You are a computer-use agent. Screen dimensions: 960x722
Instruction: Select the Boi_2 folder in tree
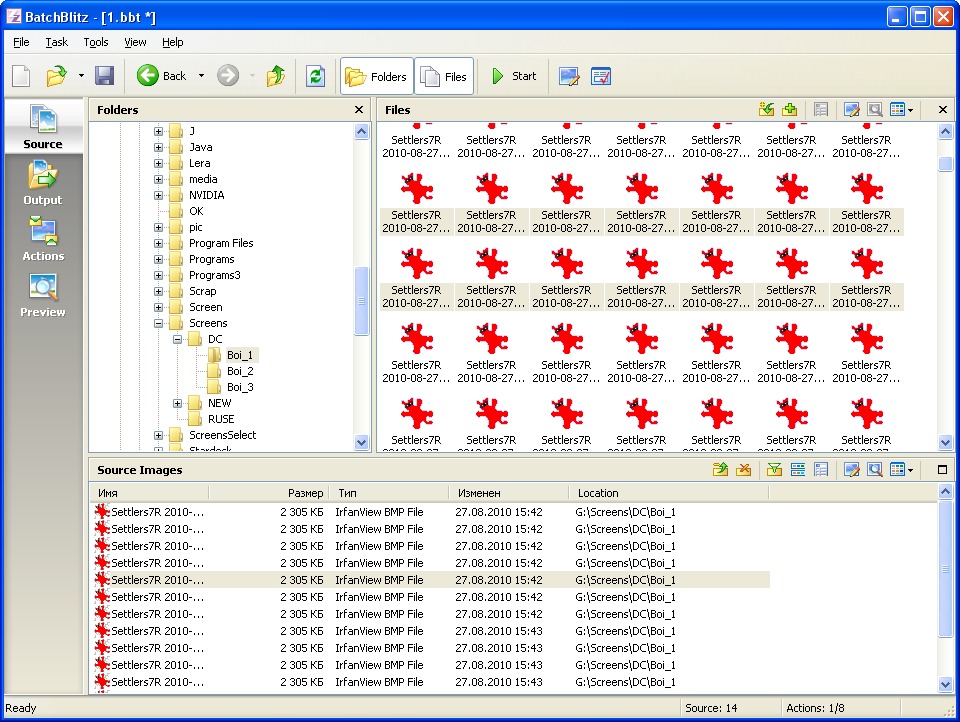(239, 371)
